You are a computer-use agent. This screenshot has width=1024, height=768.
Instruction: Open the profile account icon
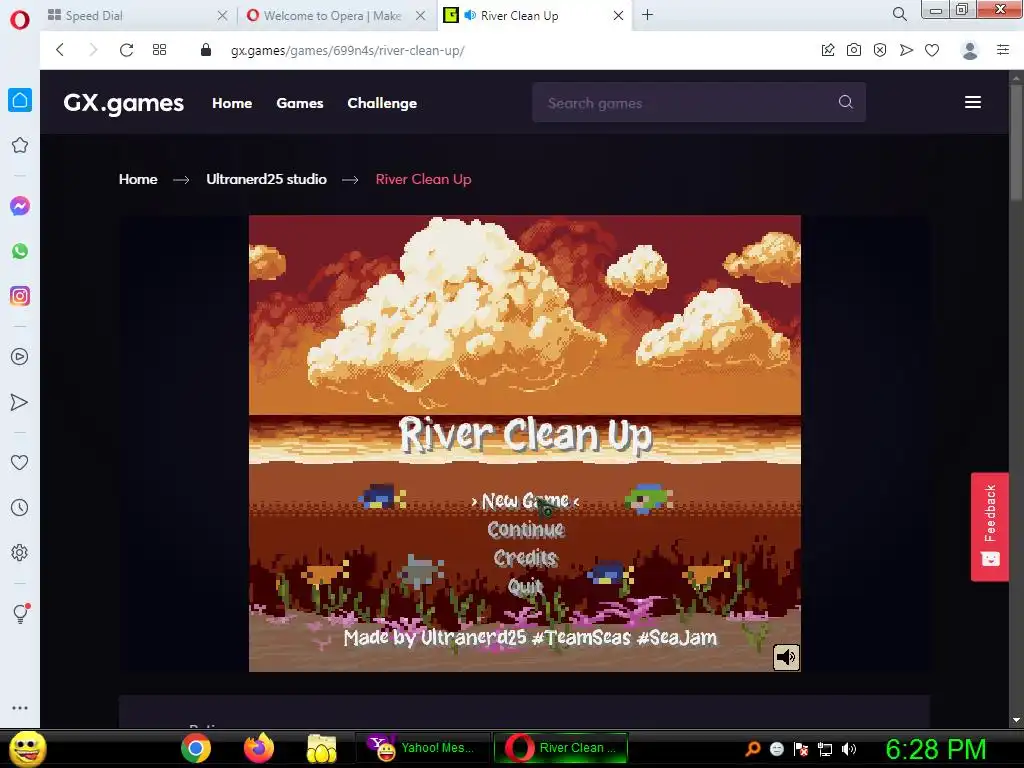(970, 50)
